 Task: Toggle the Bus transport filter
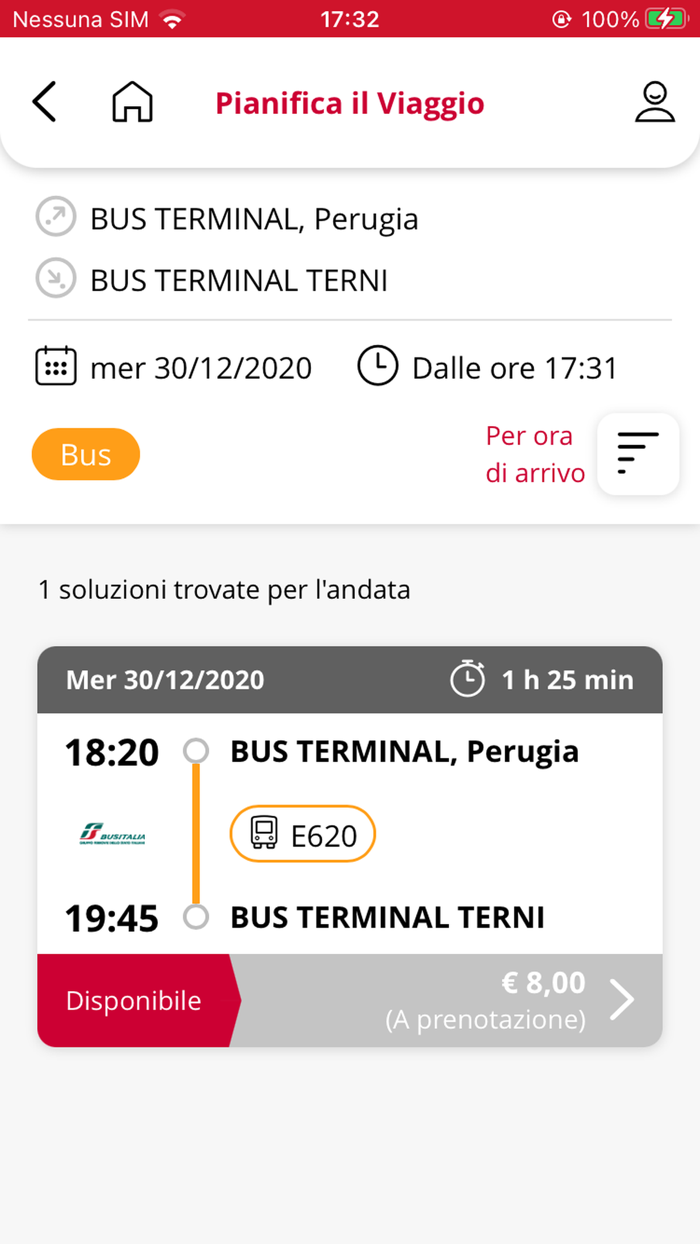(86, 455)
